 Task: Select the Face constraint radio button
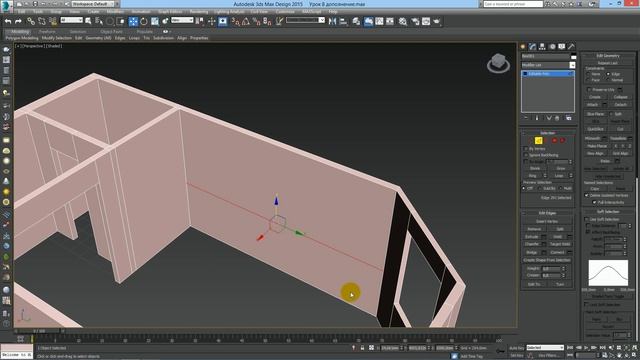click(x=588, y=80)
